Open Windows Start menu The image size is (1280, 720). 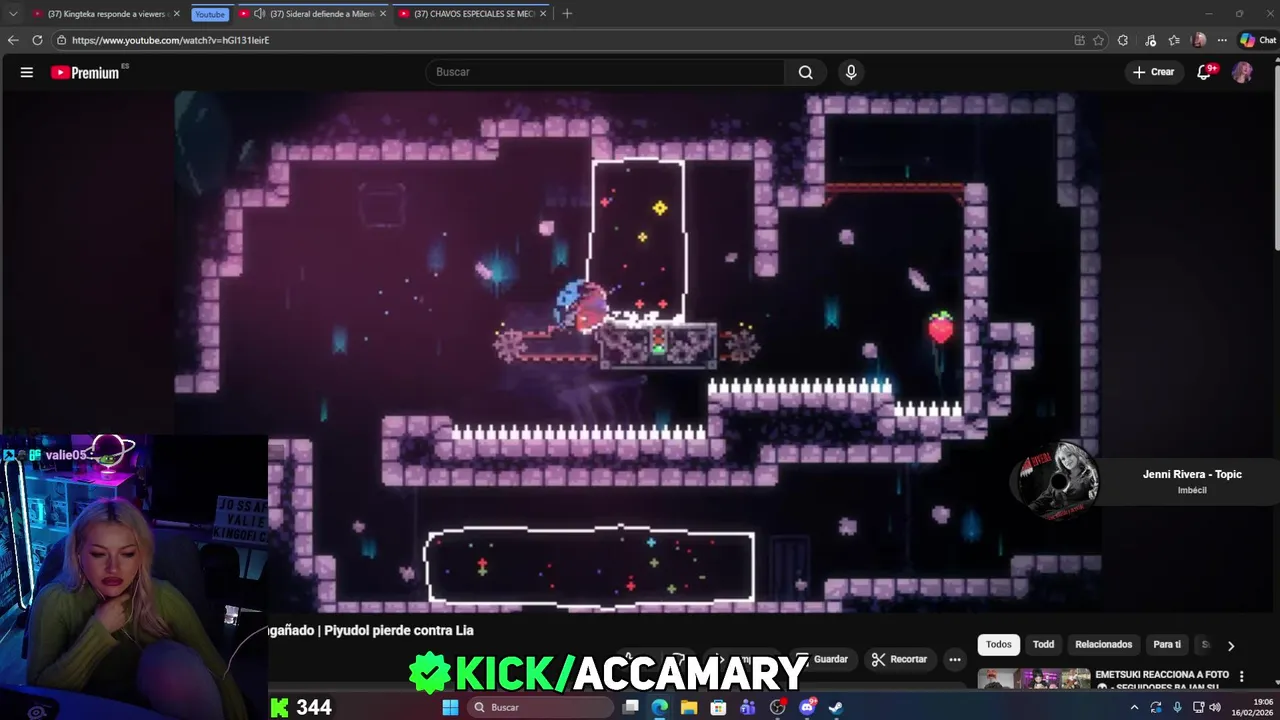click(450, 707)
